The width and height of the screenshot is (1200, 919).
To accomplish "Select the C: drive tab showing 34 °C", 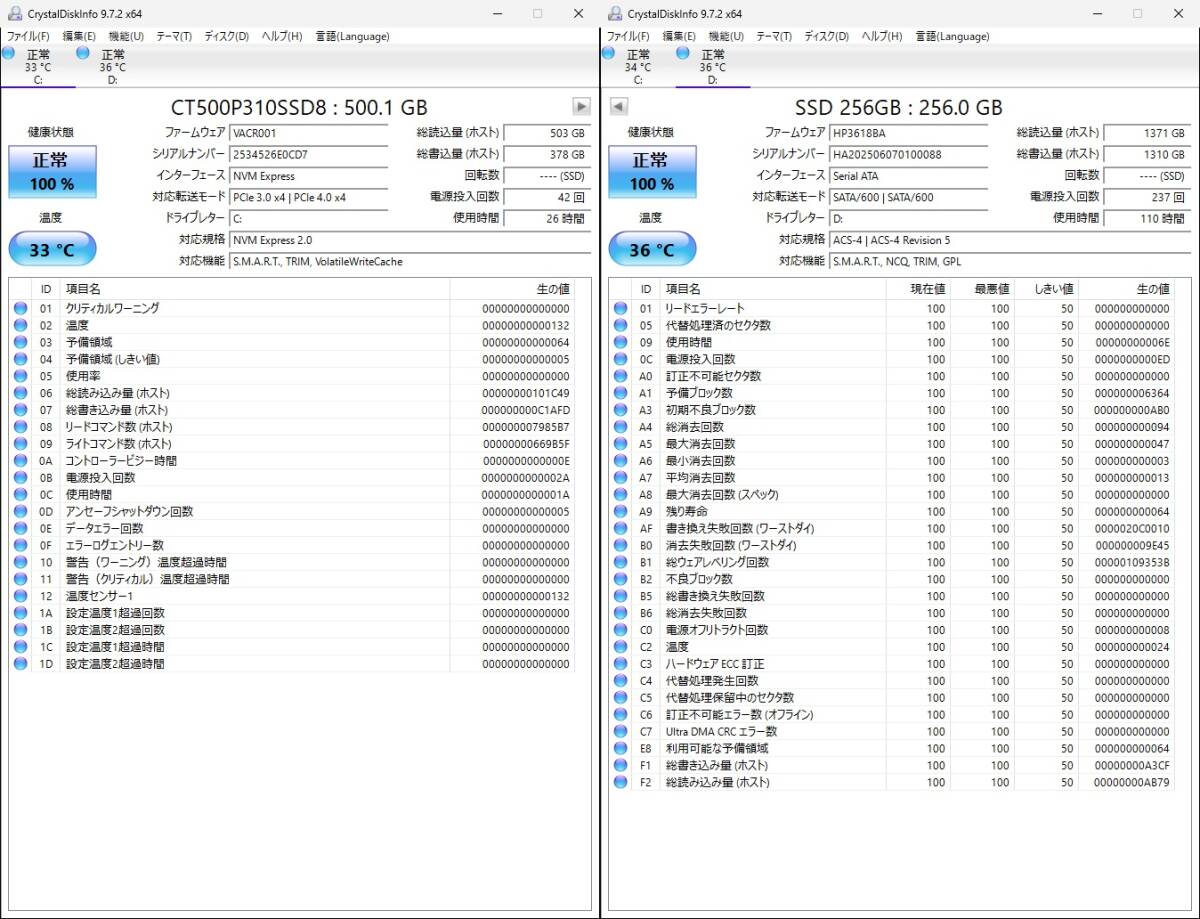I will click(637, 66).
